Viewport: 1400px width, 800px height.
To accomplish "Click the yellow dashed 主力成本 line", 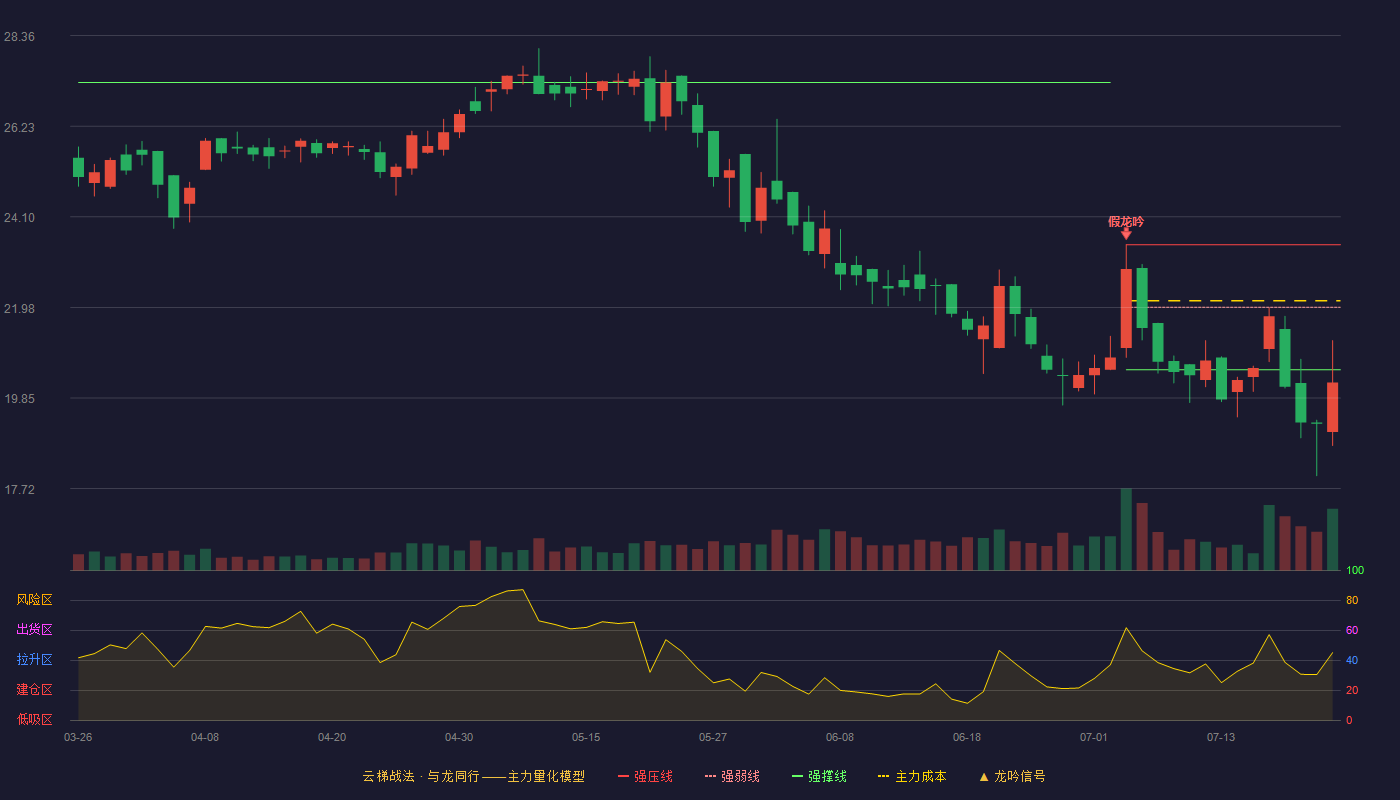I will [1235, 300].
